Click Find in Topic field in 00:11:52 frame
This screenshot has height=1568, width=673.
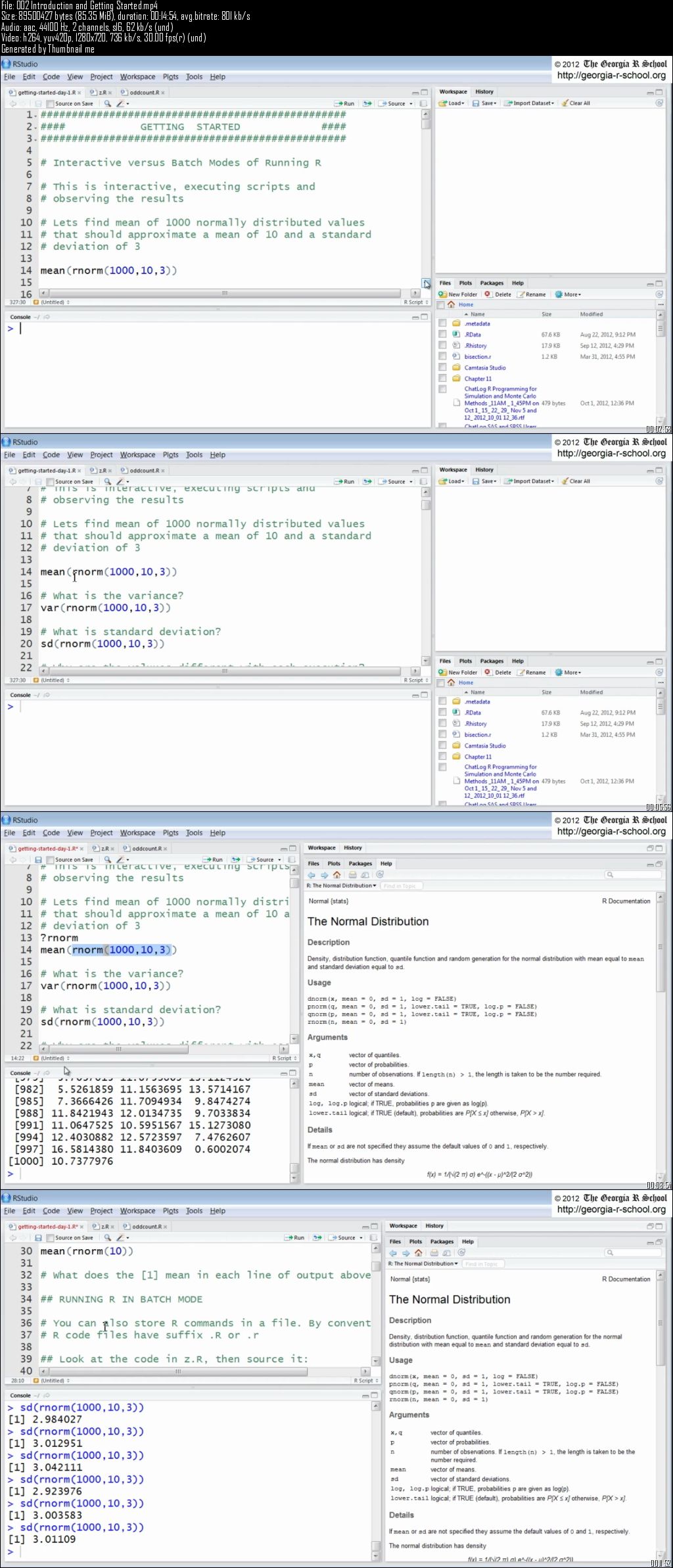pyautogui.click(x=482, y=1264)
